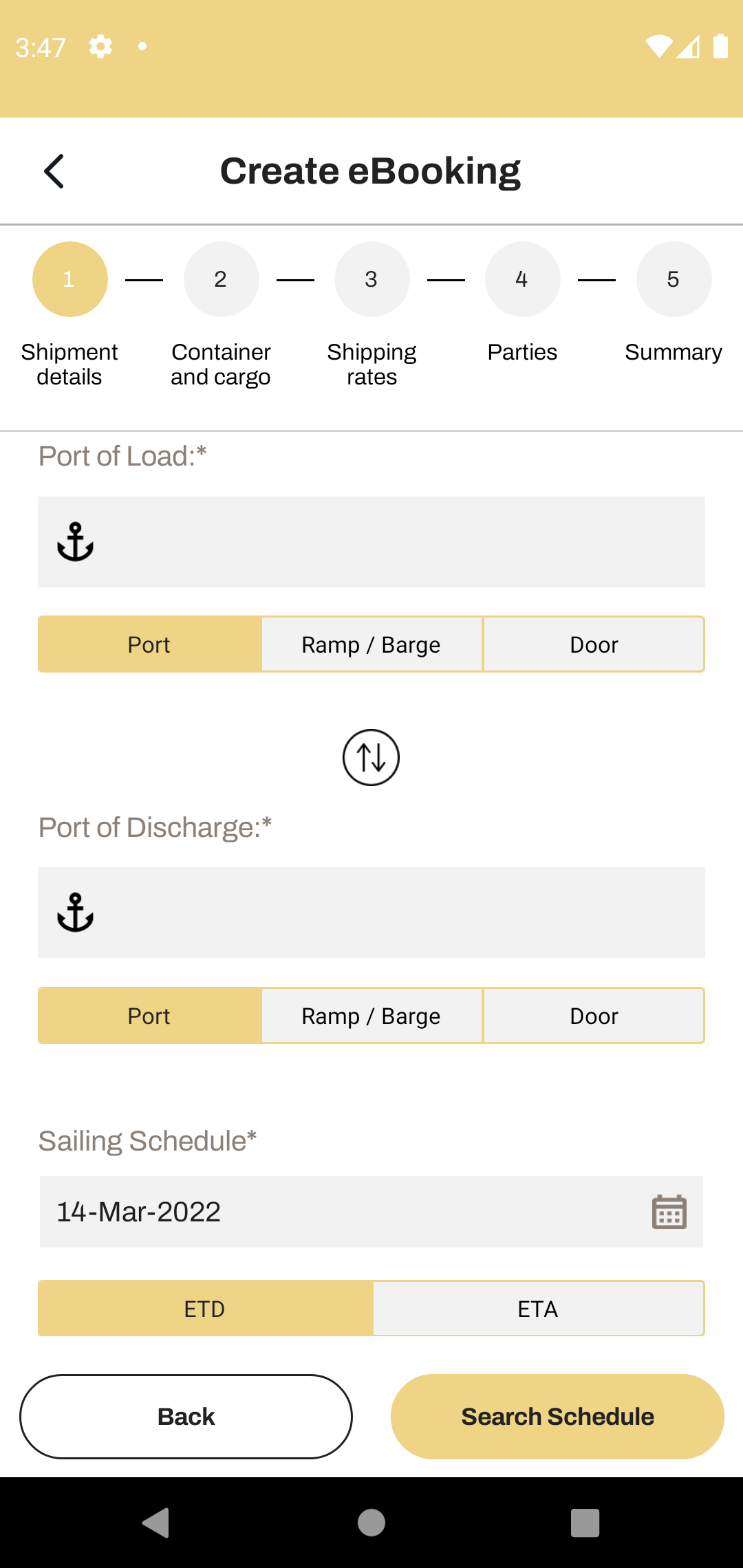Click the Search Schedule button
The image size is (743, 1568).
(x=557, y=1417)
